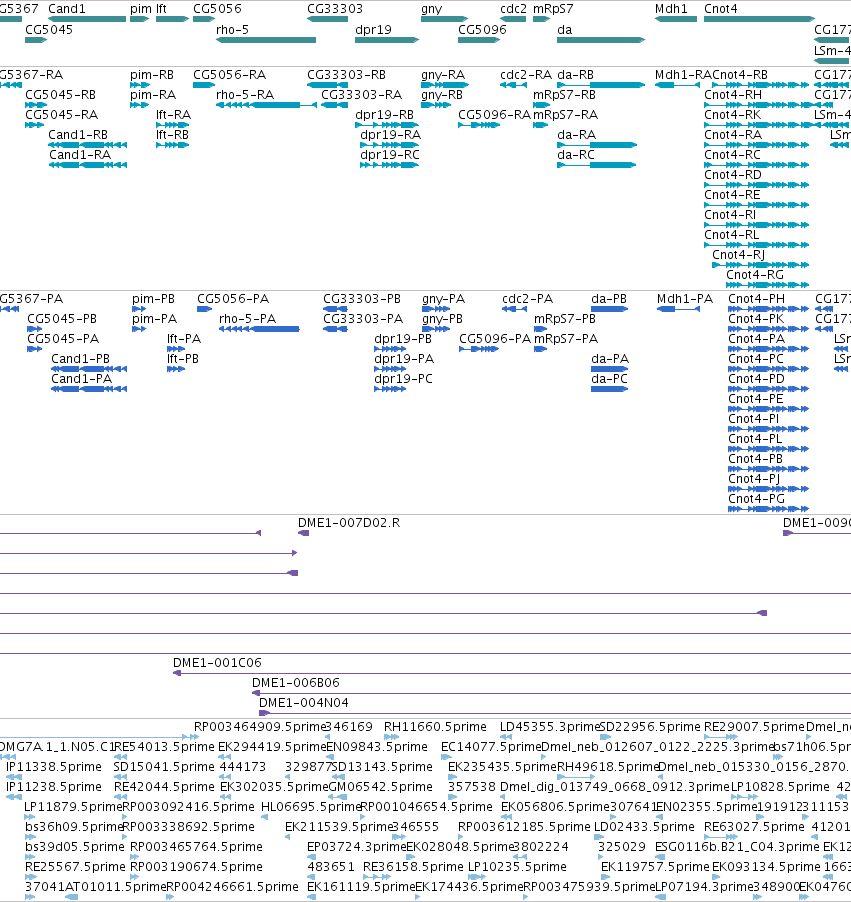The width and height of the screenshot is (851, 902).
Task: Open EST RE29007.5prime
Action: 754,727
